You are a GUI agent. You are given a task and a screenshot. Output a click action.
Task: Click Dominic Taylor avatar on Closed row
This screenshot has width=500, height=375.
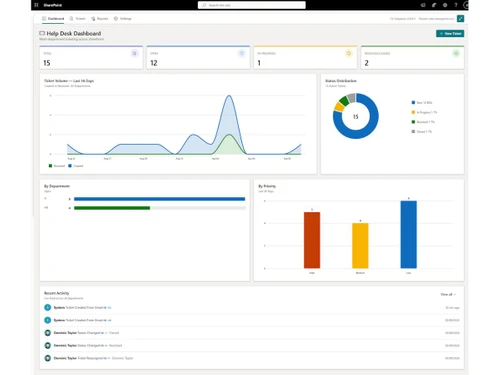(x=48, y=333)
